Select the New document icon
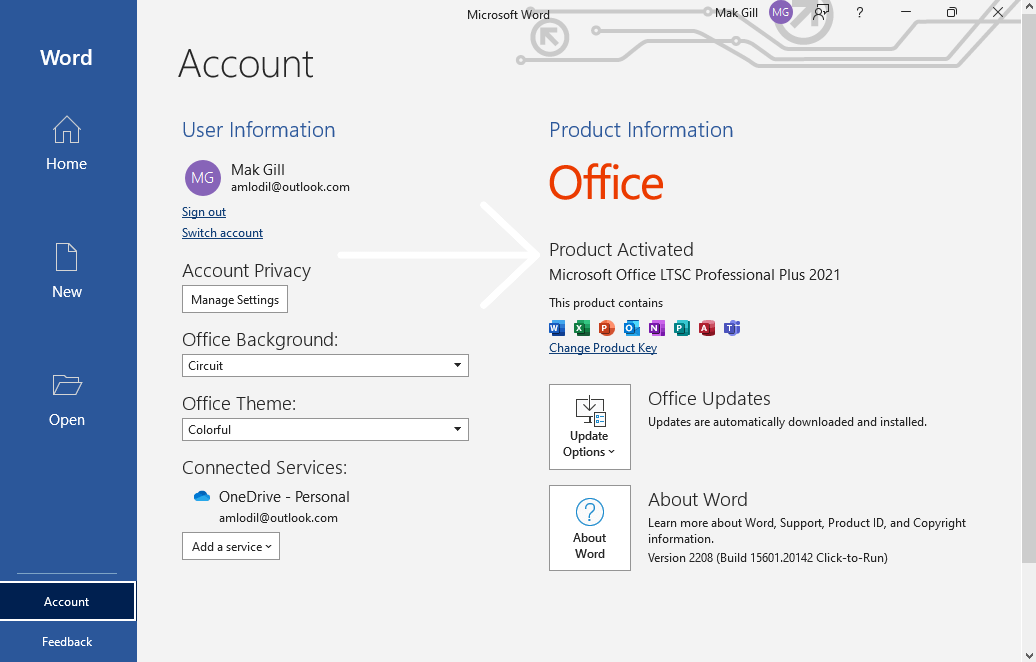The height and width of the screenshot is (662, 1036). pos(66,257)
